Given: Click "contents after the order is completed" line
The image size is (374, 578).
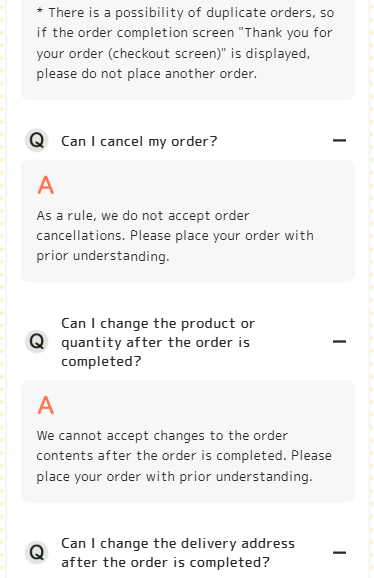Looking at the screenshot, I should click(161, 456).
